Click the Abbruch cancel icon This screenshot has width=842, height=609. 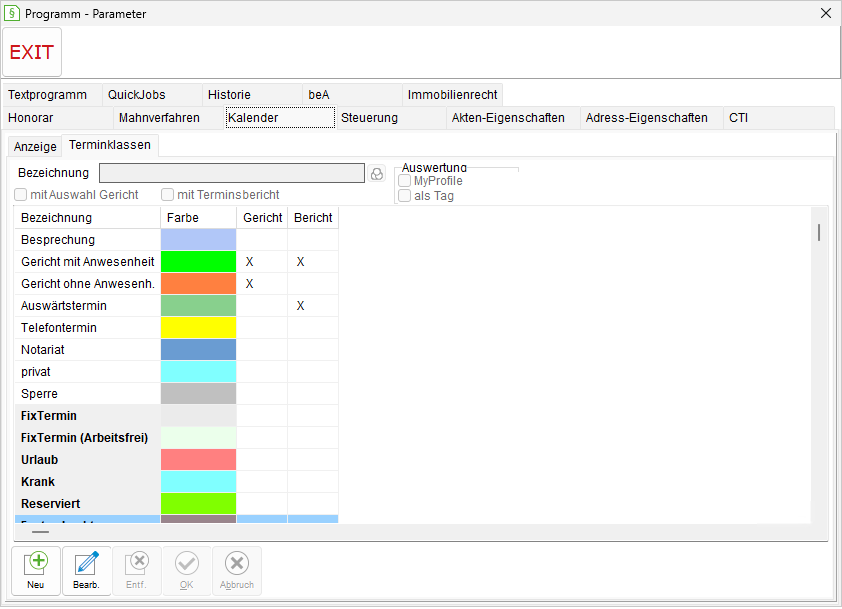click(x=237, y=571)
